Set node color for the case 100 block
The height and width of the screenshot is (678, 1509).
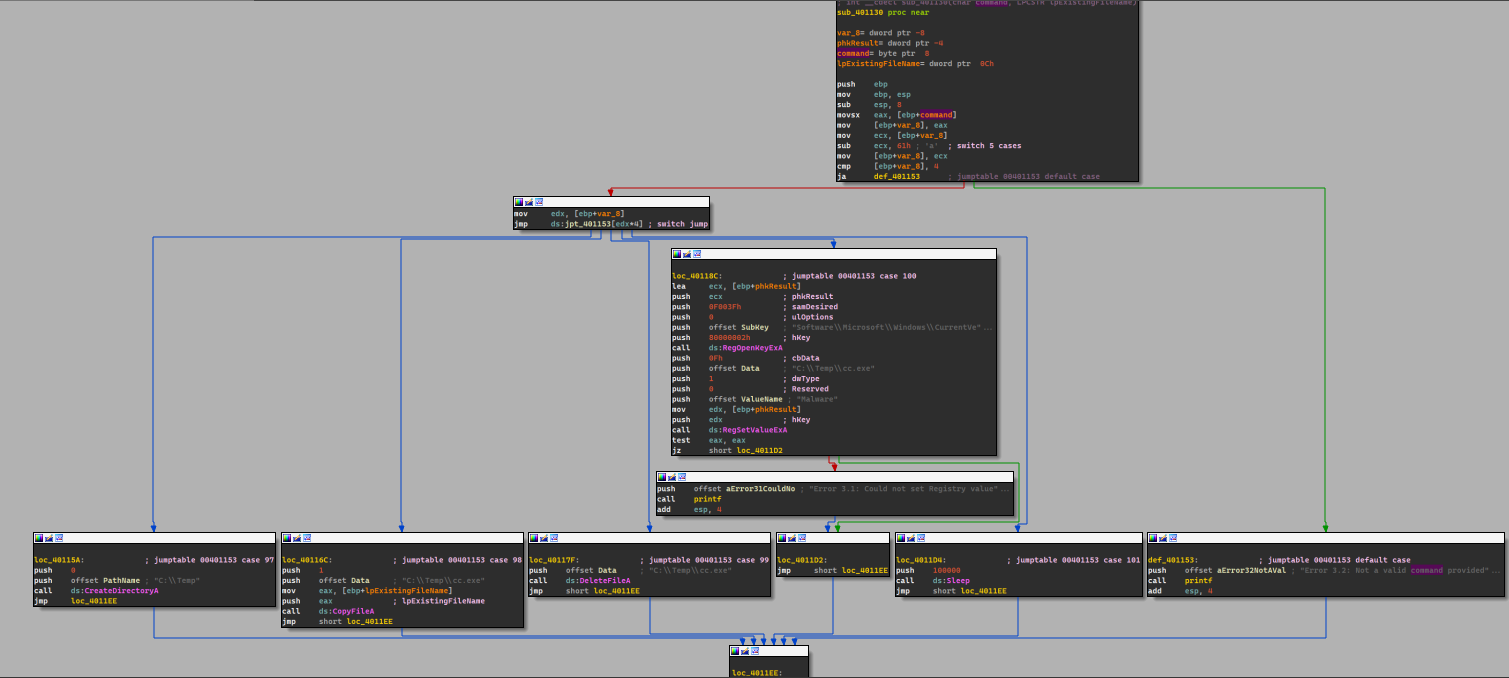pyautogui.click(x=676, y=254)
